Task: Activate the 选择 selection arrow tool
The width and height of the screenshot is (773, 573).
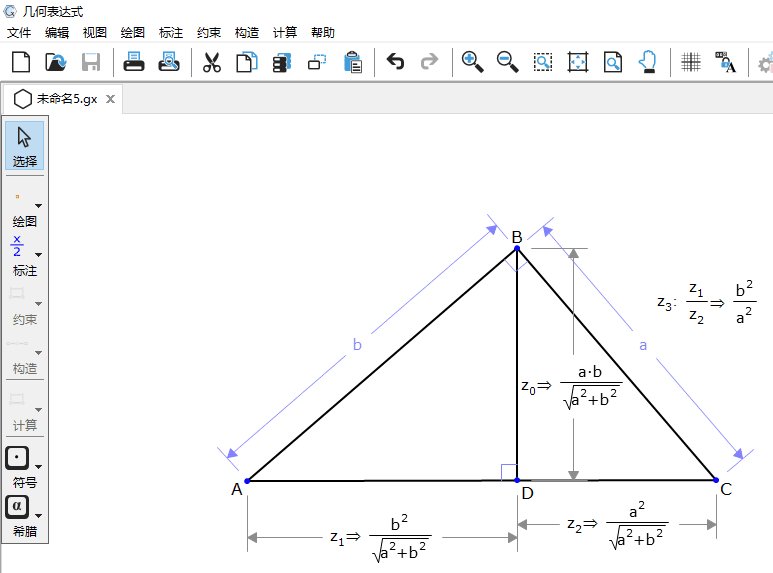Action: [x=24, y=145]
